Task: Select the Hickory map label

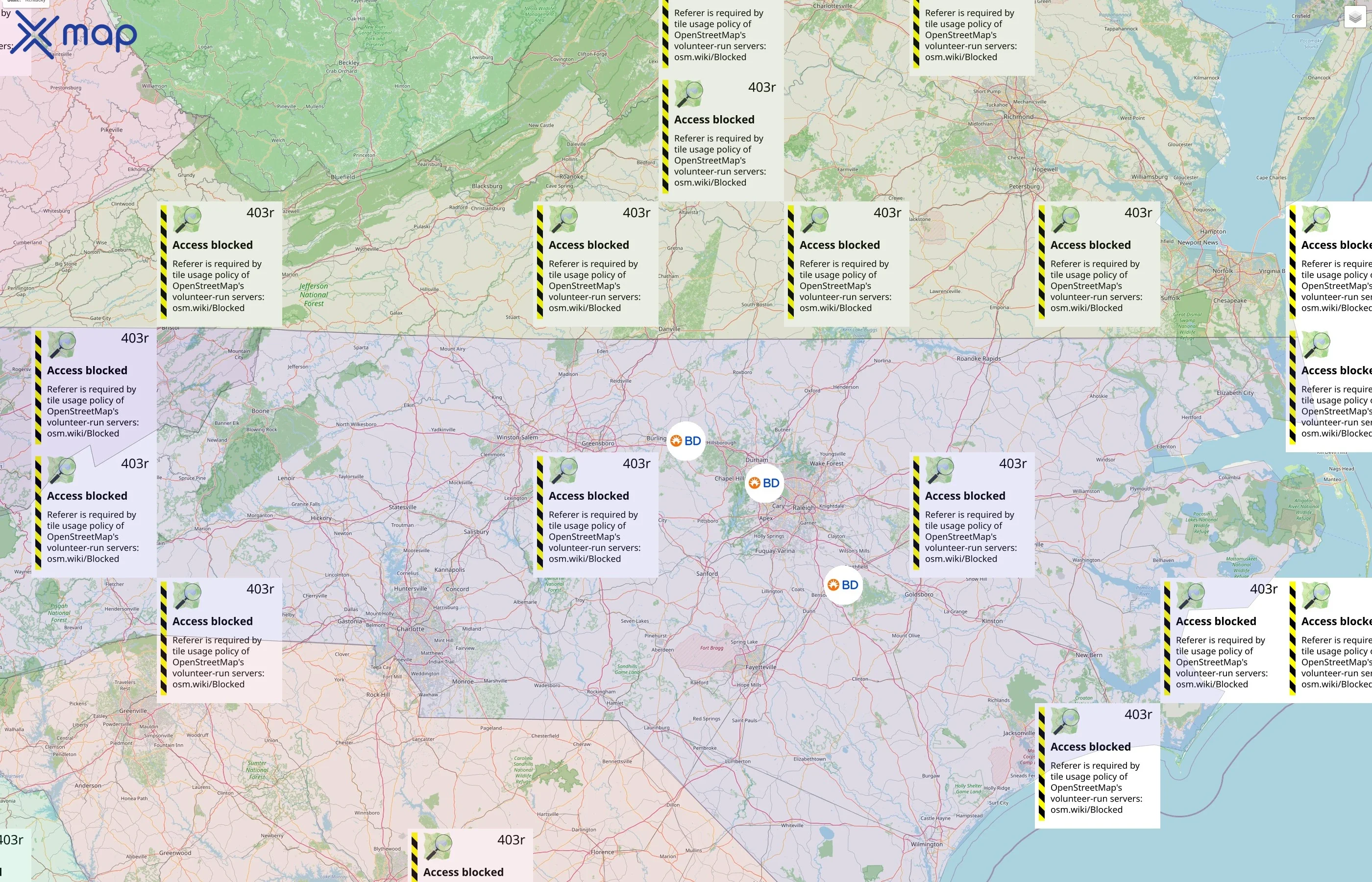Action: point(320,518)
